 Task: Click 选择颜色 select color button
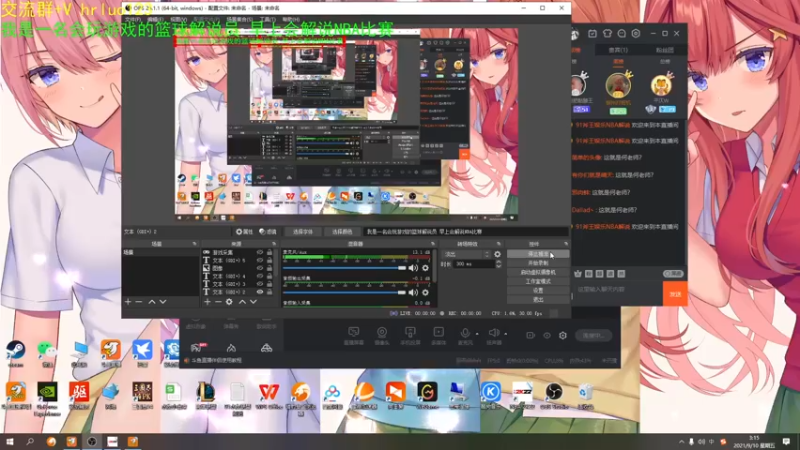click(342, 232)
